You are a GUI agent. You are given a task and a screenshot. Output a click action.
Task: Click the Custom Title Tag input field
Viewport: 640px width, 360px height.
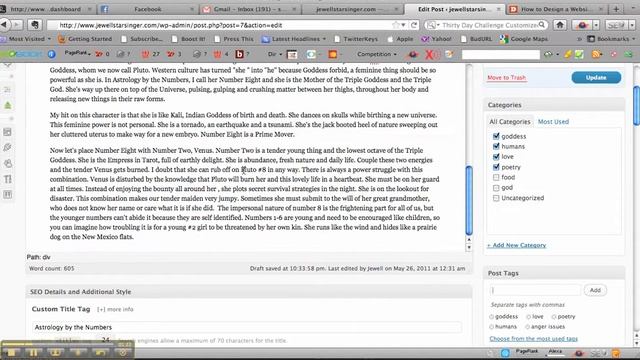click(x=247, y=327)
